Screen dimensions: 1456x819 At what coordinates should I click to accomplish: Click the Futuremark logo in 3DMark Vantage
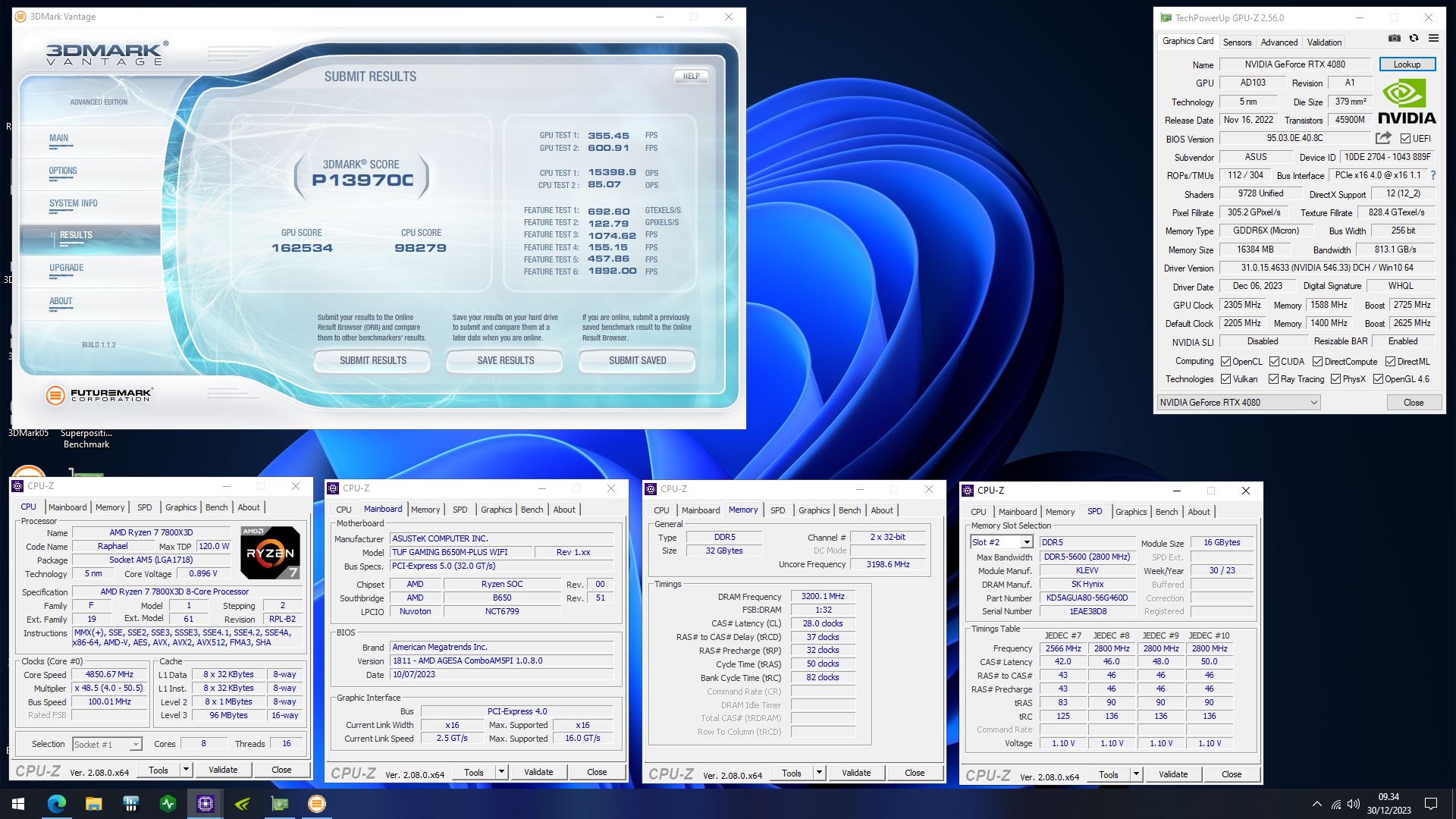tap(99, 394)
